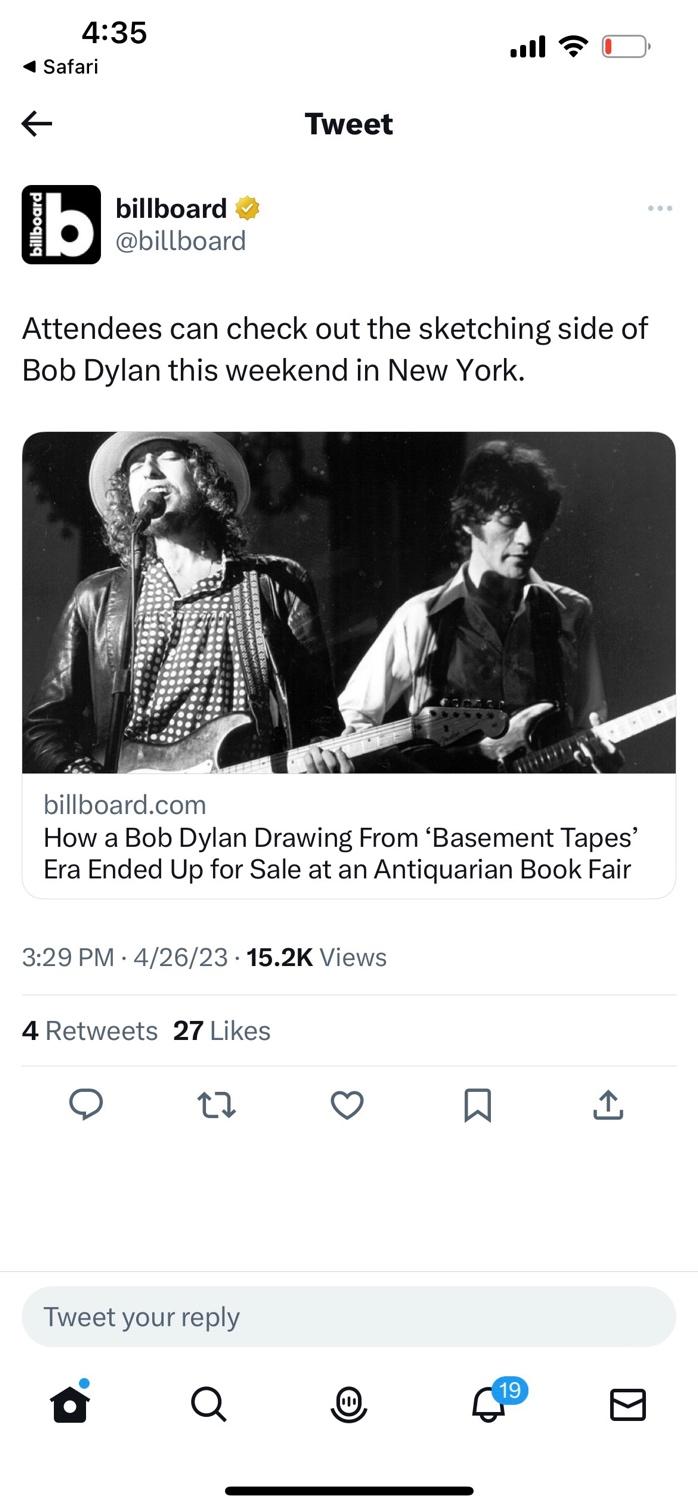Open the @billboard handle link
Viewport: 698px width, 1510px height.
[180, 241]
